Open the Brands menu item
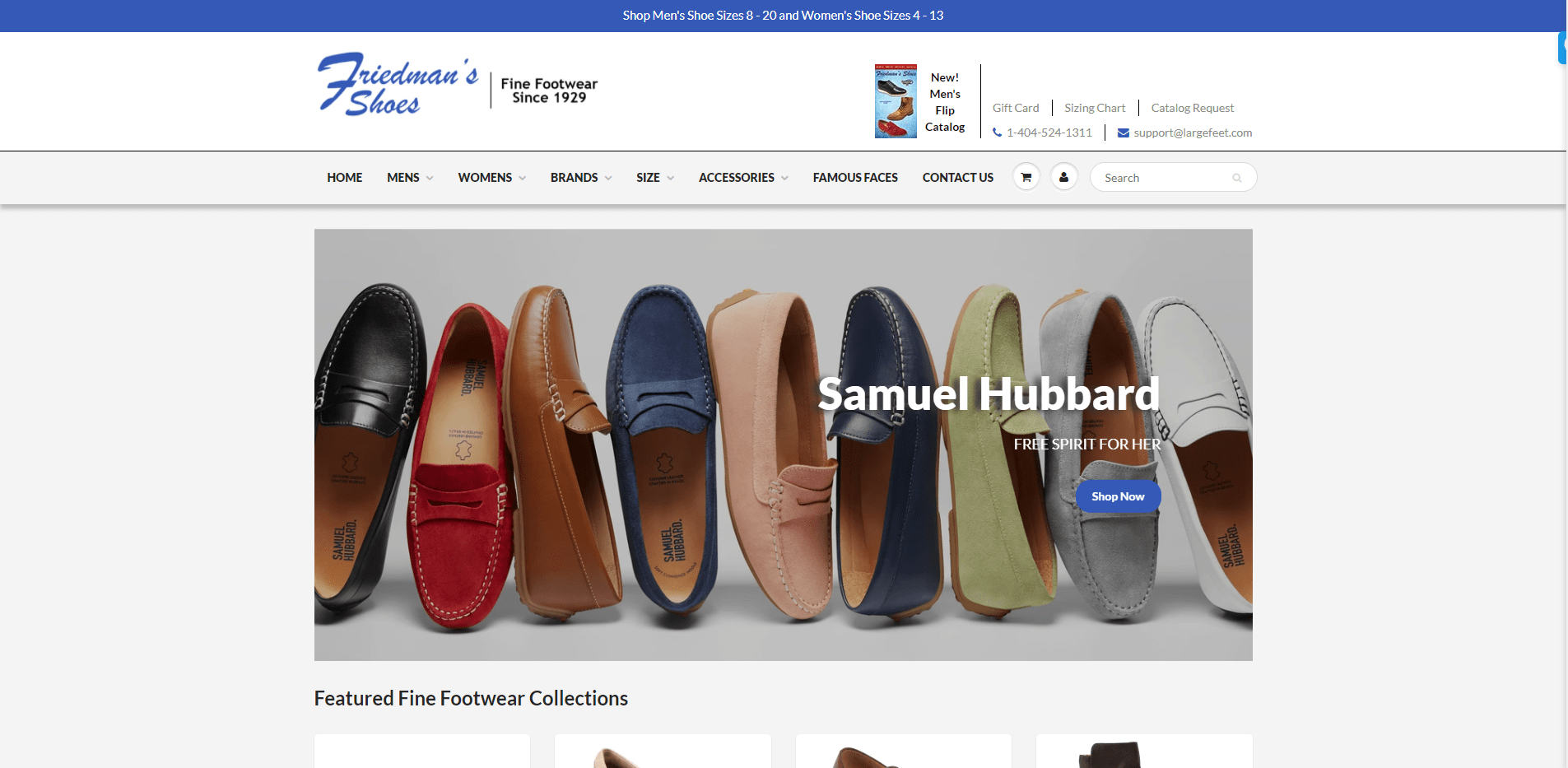Screen dimensions: 1568x768 point(574,178)
